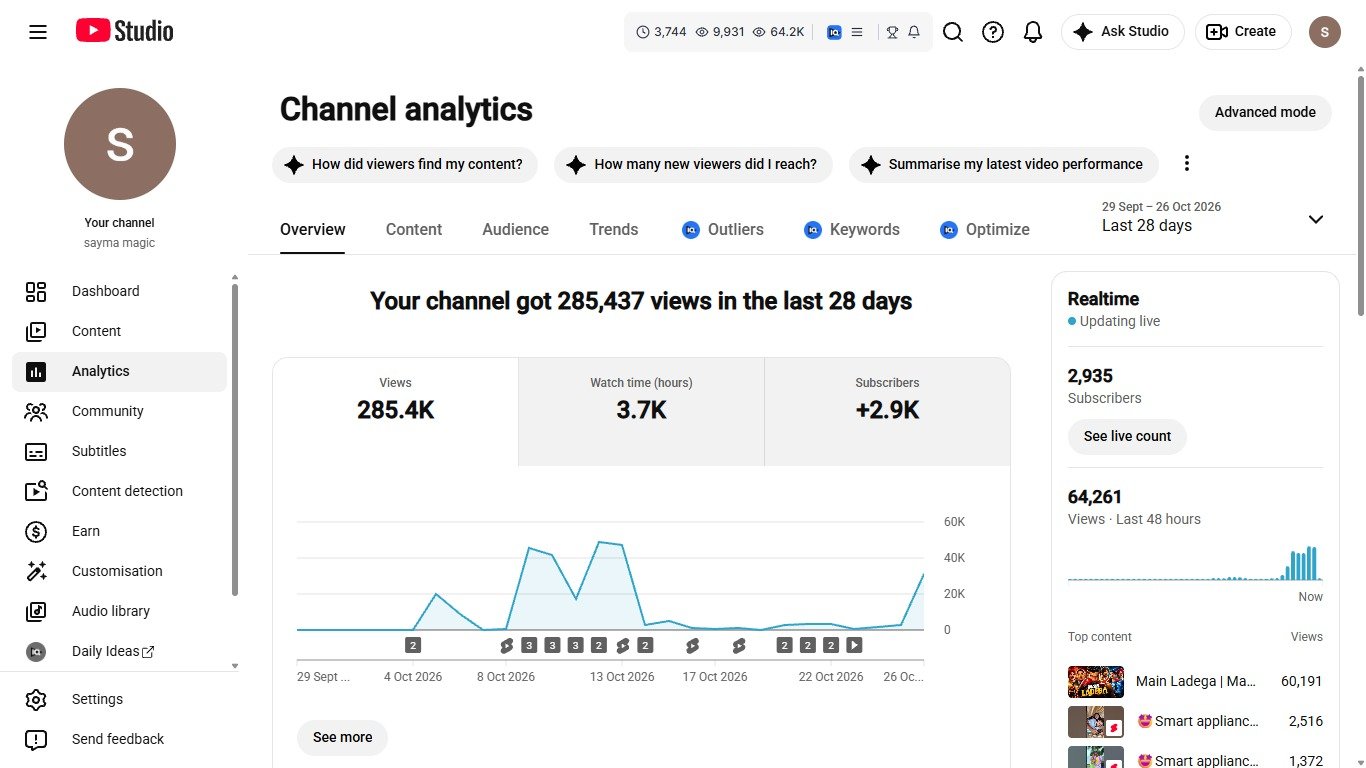Click Send feedback in the sidebar
Image resolution: width=1366 pixels, height=768 pixels.
[120, 739]
